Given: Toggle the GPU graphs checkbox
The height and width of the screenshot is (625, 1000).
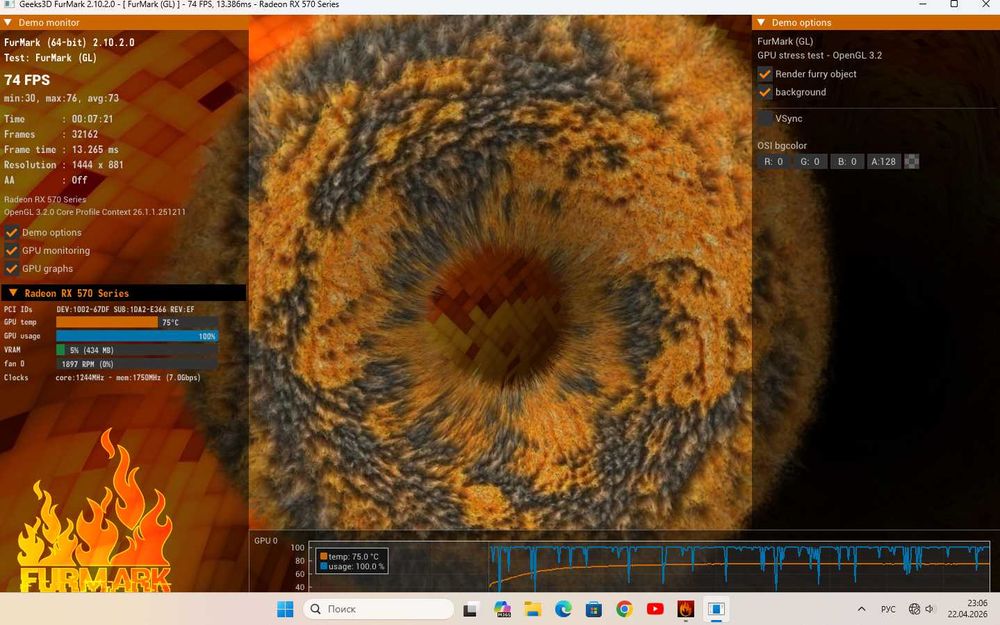Looking at the screenshot, I should 12,268.
